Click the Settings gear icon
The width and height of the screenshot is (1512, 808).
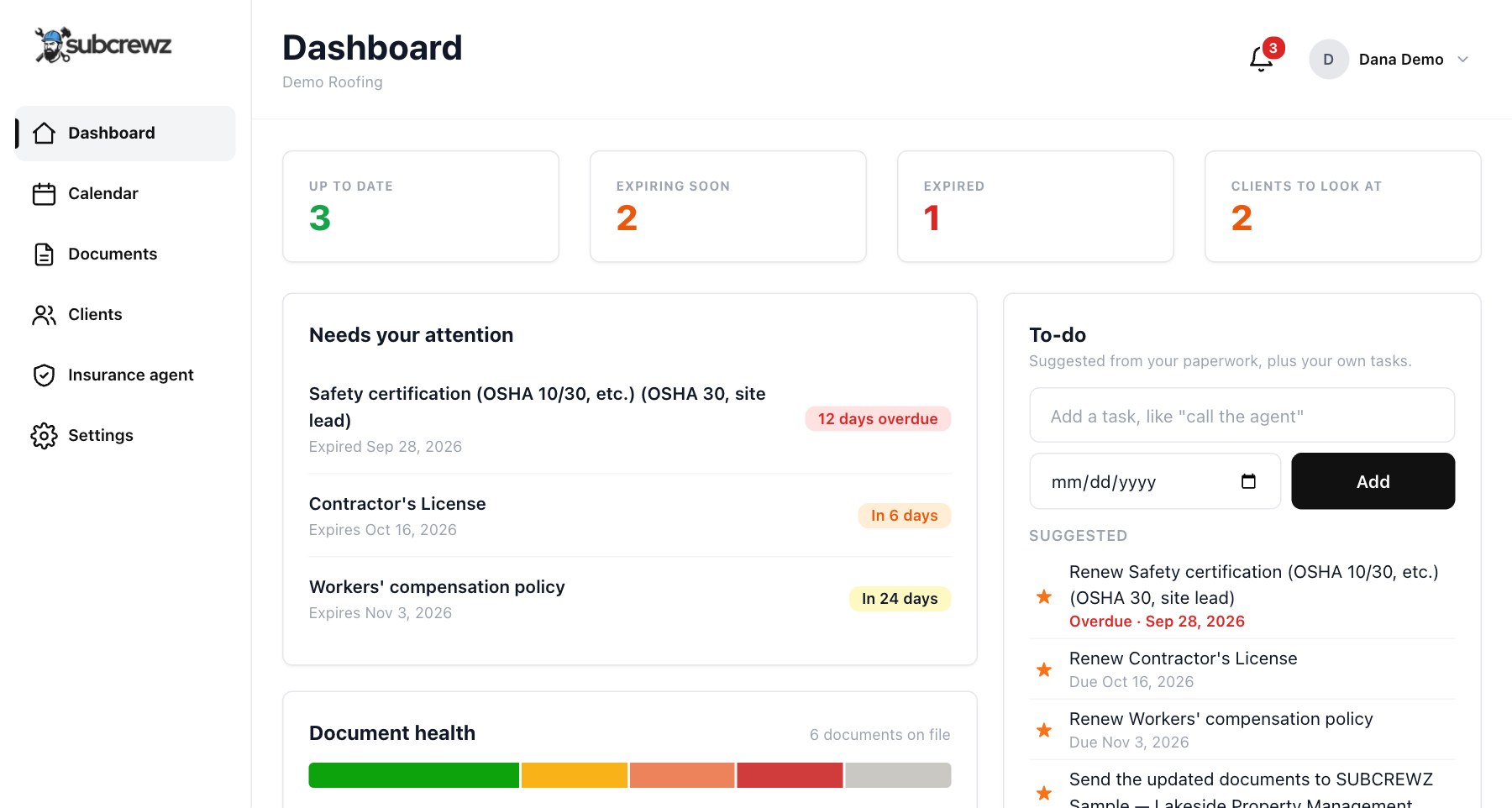click(45, 436)
